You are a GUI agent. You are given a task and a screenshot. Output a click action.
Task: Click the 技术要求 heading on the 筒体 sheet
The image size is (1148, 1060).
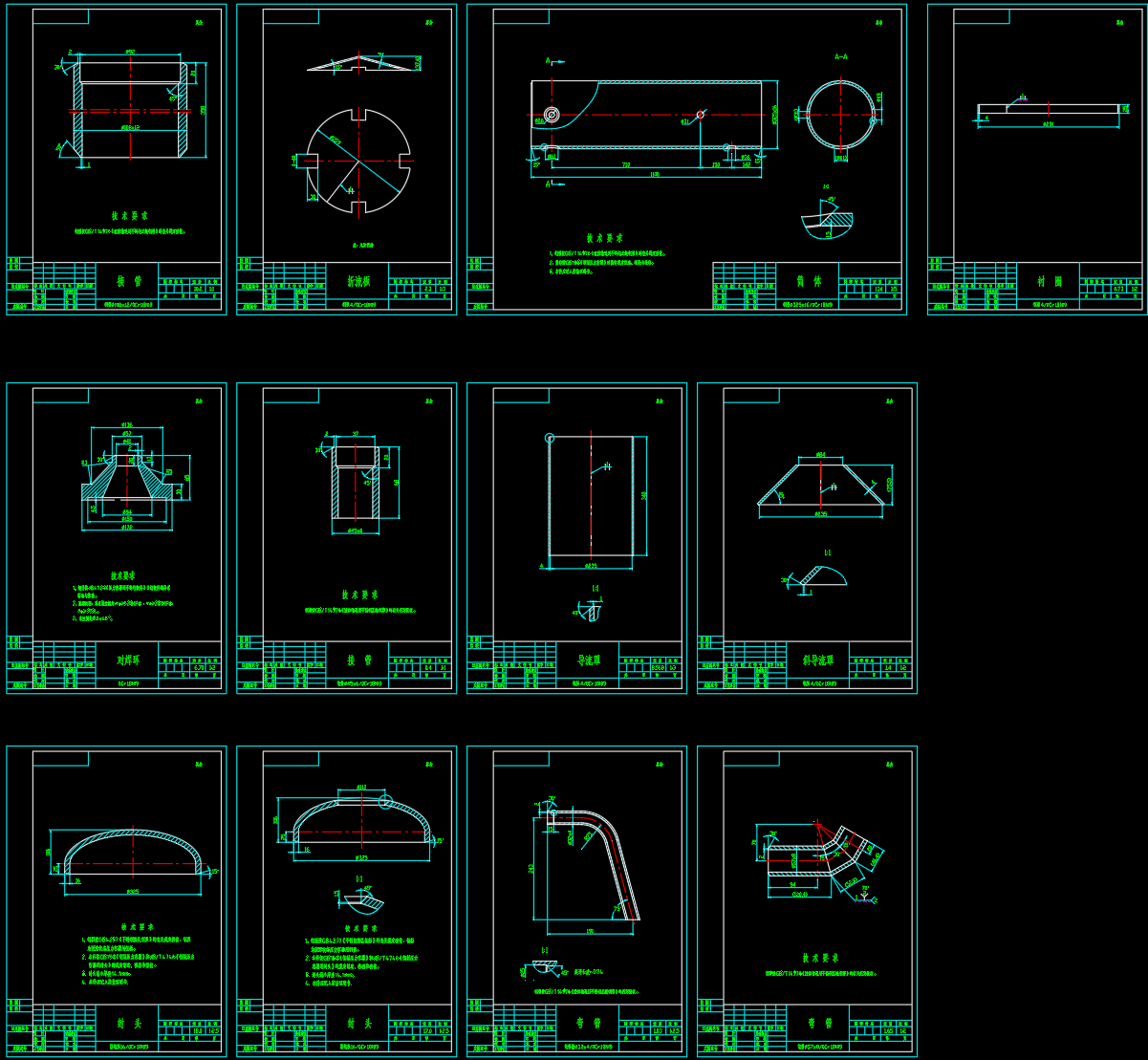tap(604, 238)
